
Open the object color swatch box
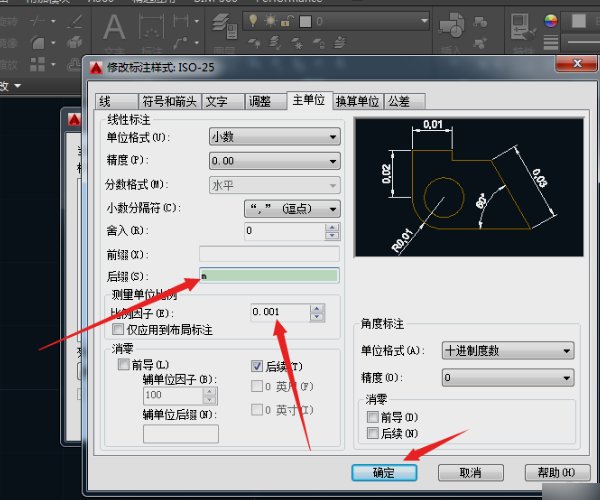pyautogui.click(x=579, y=21)
